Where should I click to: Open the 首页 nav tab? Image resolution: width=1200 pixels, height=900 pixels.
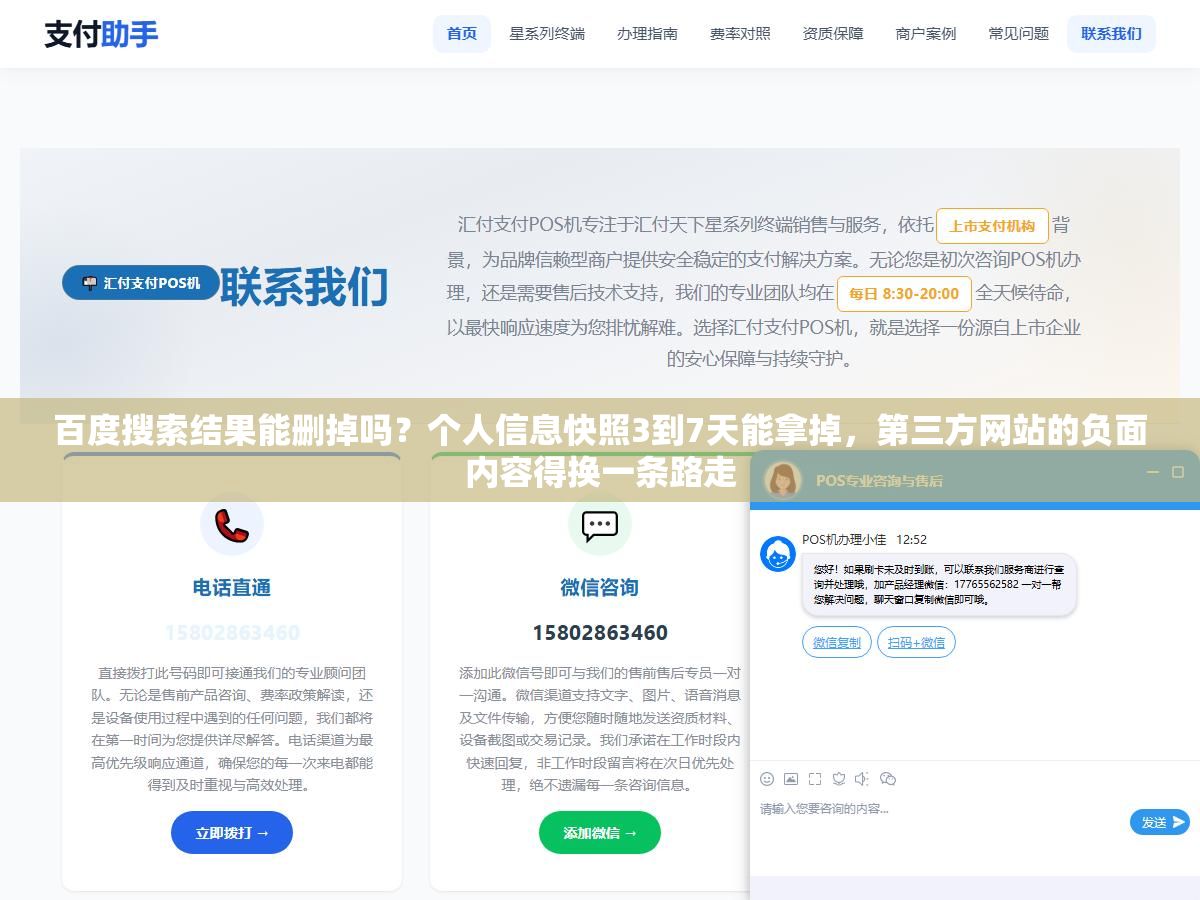462,33
